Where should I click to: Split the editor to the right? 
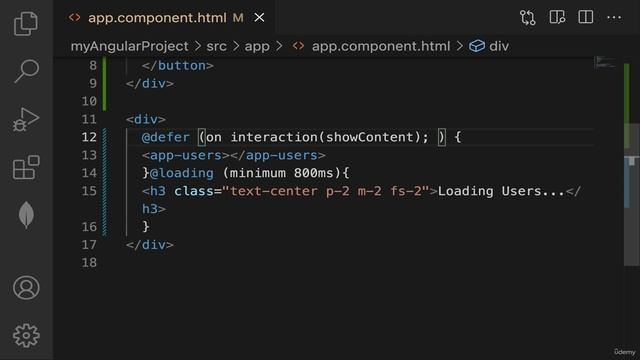click(585, 18)
